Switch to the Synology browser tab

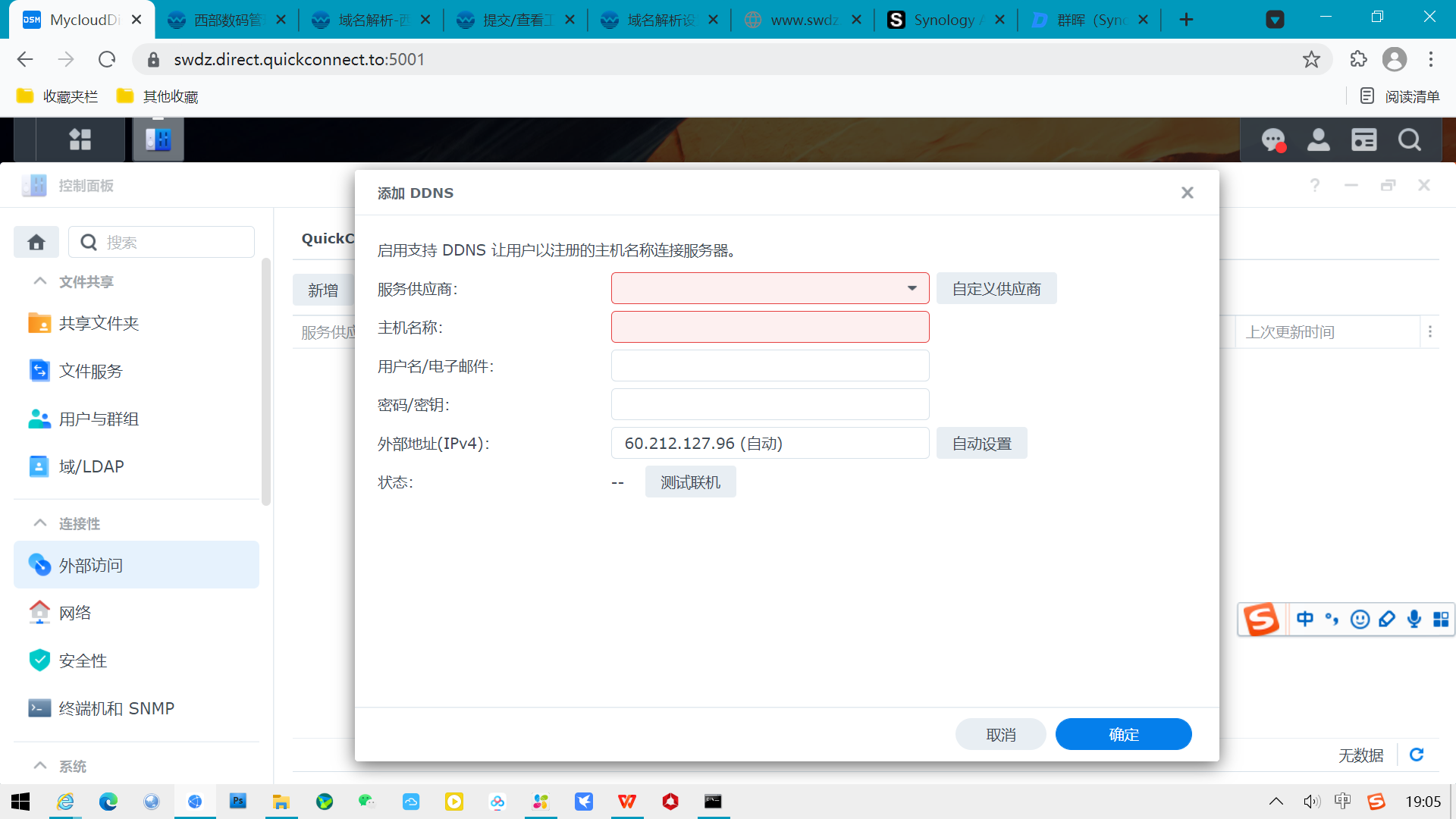(940, 20)
